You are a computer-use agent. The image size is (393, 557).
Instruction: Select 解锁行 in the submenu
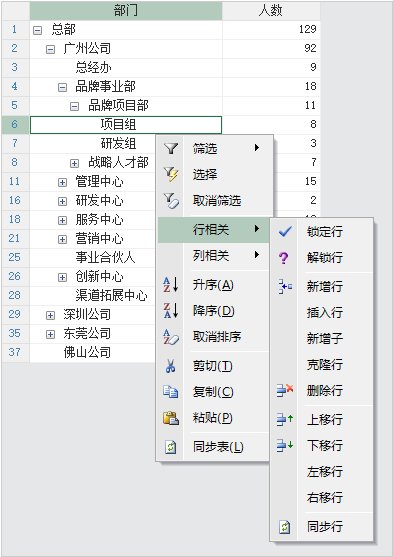click(x=322, y=258)
